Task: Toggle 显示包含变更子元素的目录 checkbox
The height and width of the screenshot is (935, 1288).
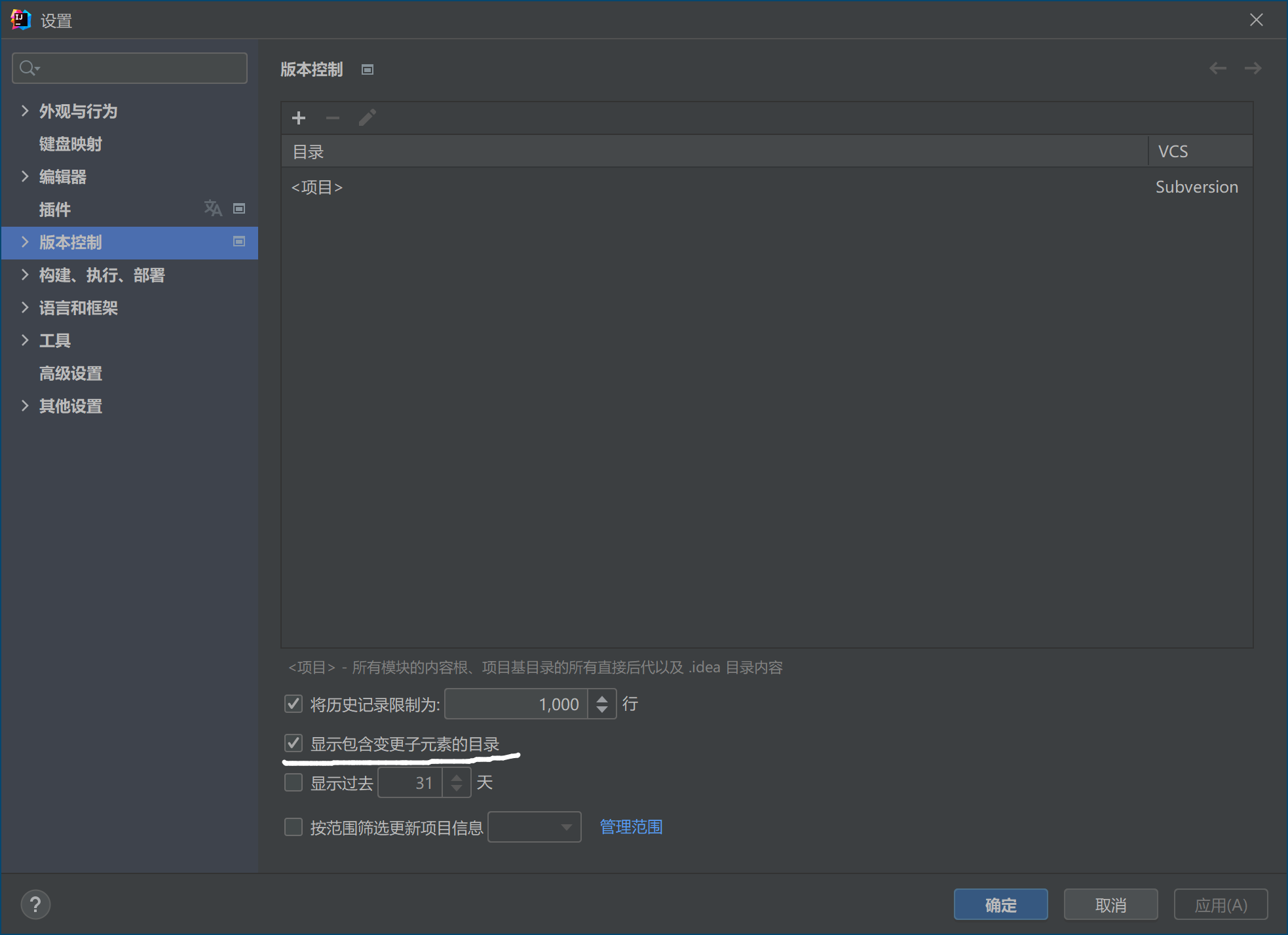Action: point(294,744)
